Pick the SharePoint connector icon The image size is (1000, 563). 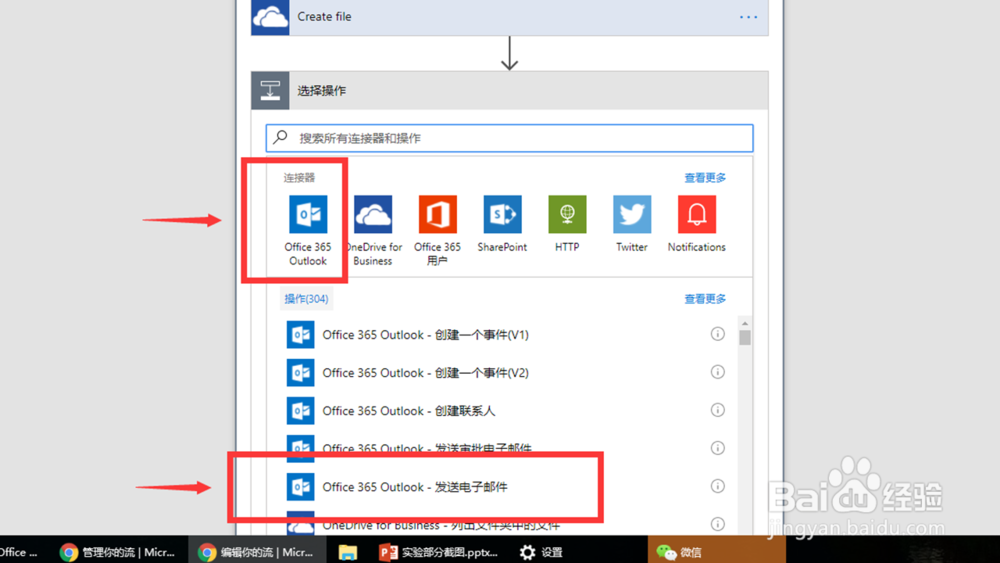[x=502, y=214]
